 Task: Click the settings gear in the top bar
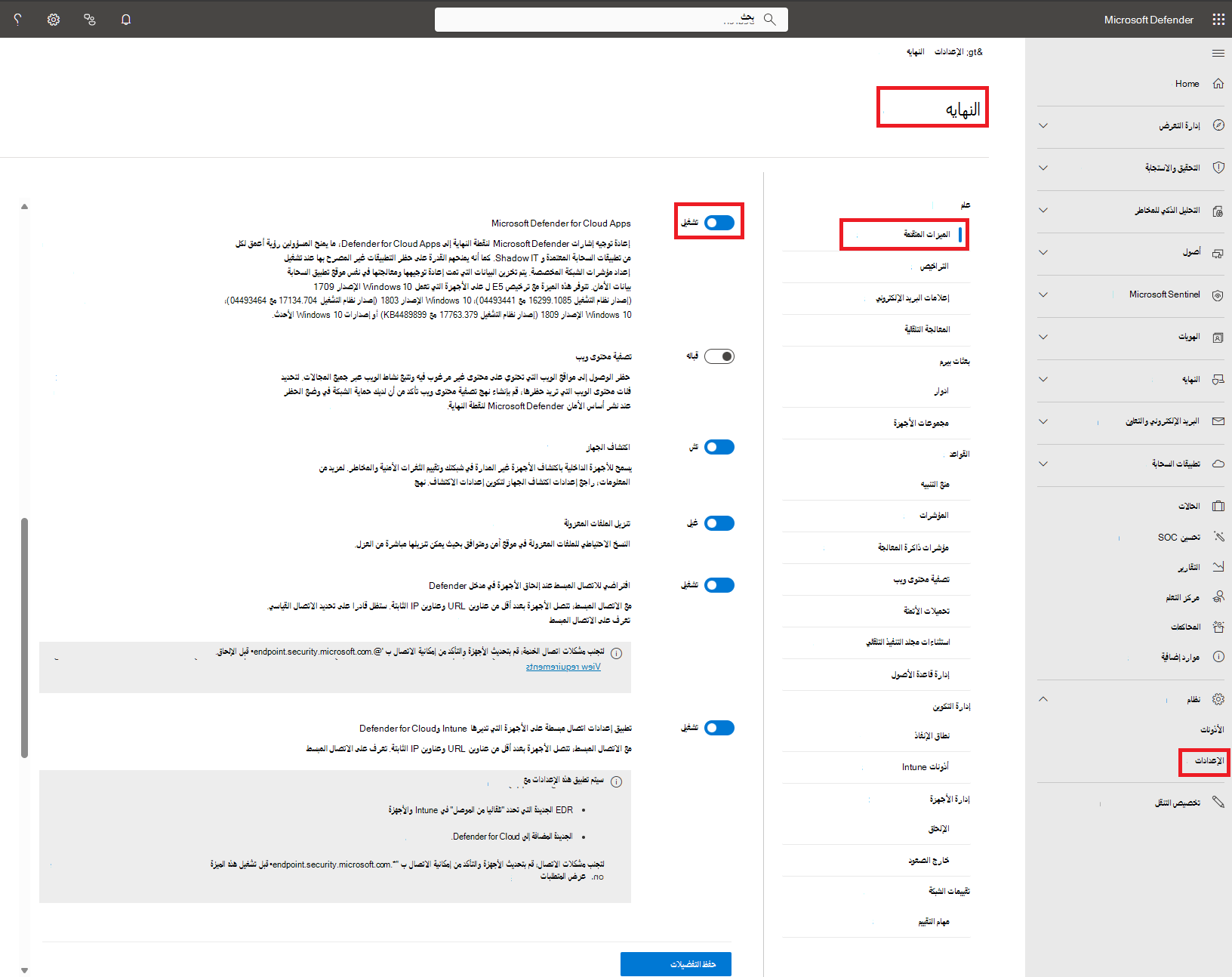(x=53, y=19)
